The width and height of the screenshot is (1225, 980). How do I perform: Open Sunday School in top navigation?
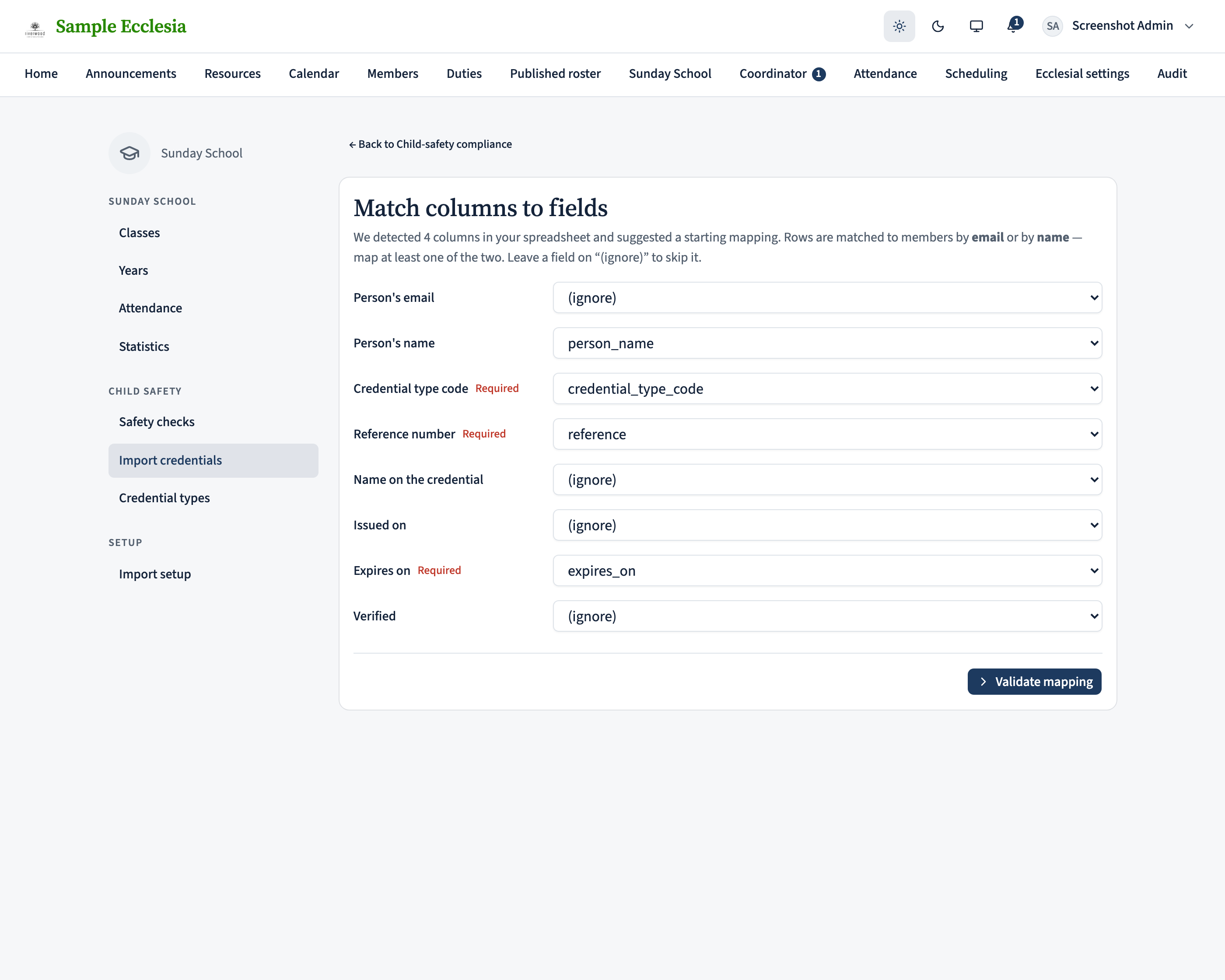(670, 74)
